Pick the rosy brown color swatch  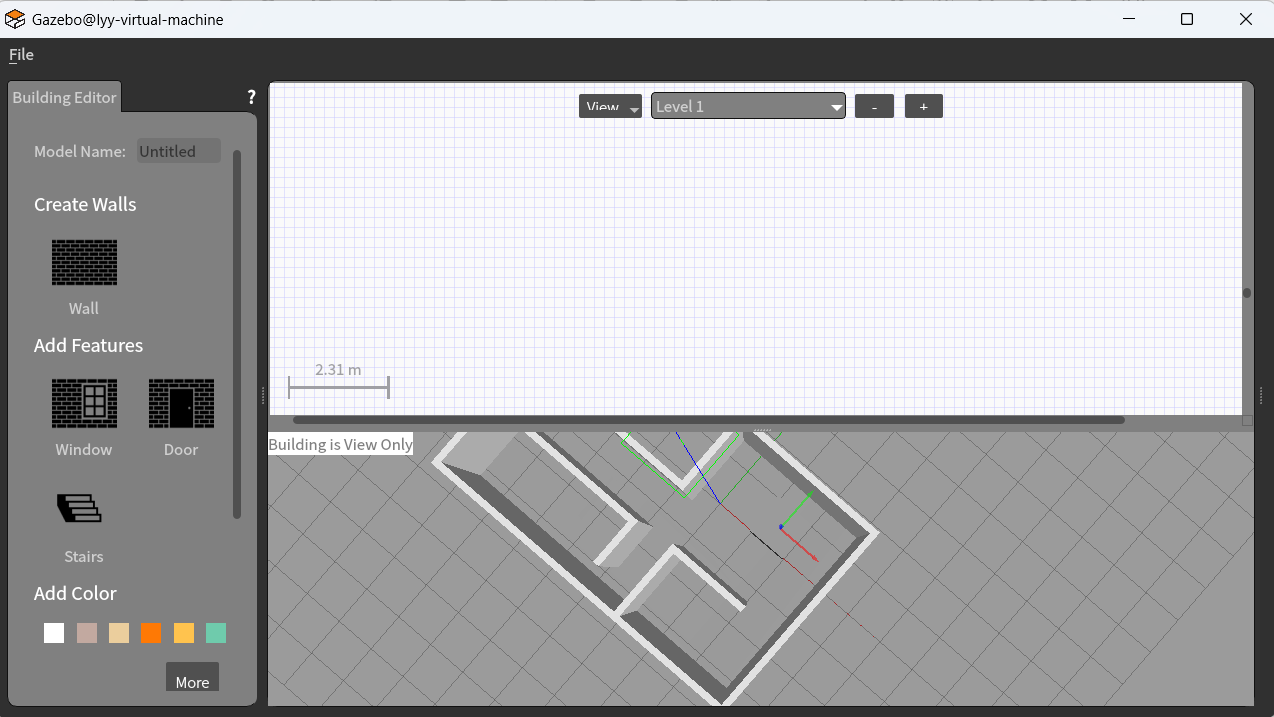point(87,633)
